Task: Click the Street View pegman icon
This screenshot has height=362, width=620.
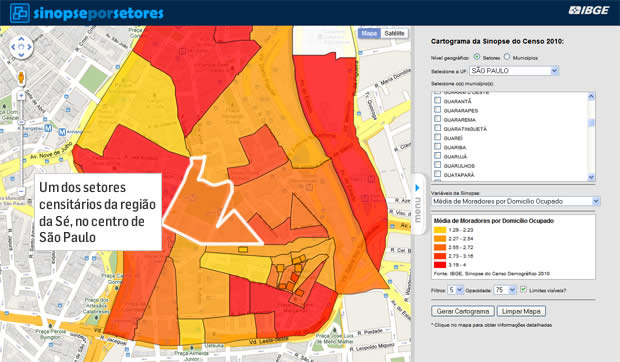Action: pos(21,77)
